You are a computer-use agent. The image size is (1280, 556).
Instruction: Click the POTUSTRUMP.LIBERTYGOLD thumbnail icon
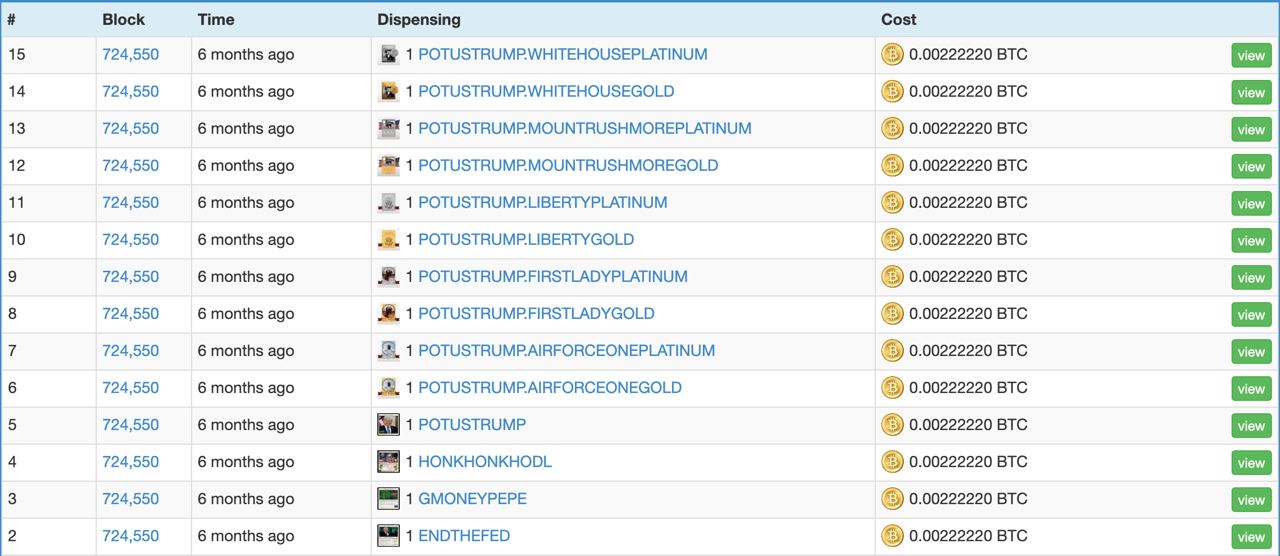(x=389, y=240)
